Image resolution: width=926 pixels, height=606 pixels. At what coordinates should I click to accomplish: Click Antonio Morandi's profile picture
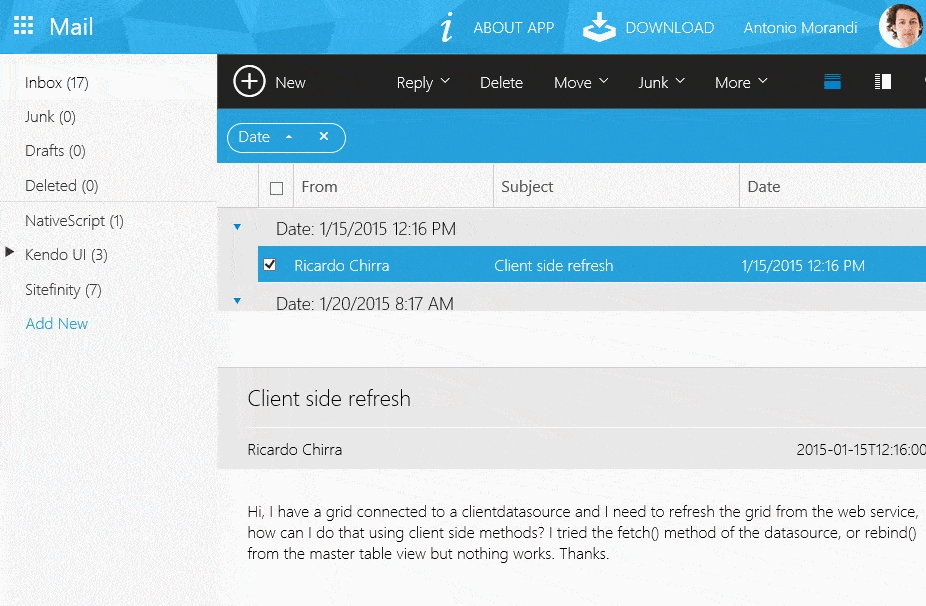click(901, 26)
